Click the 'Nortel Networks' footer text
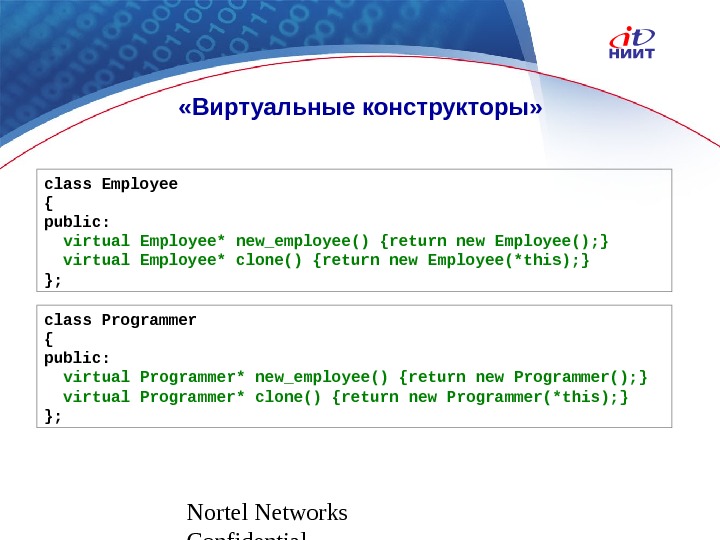The height and width of the screenshot is (540, 720). click(267, 512)
